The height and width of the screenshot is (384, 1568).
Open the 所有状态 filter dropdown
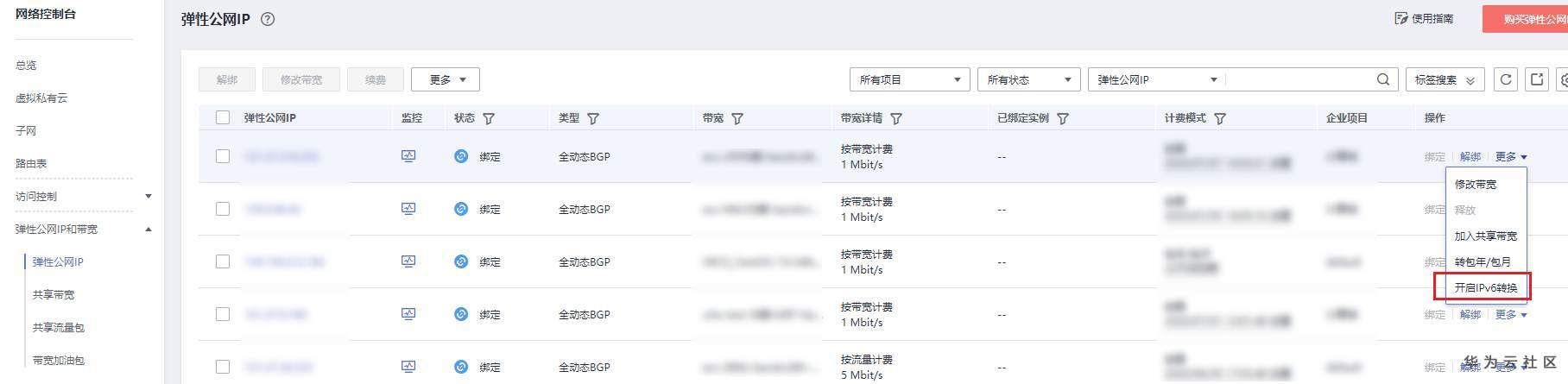(1027, 79)
